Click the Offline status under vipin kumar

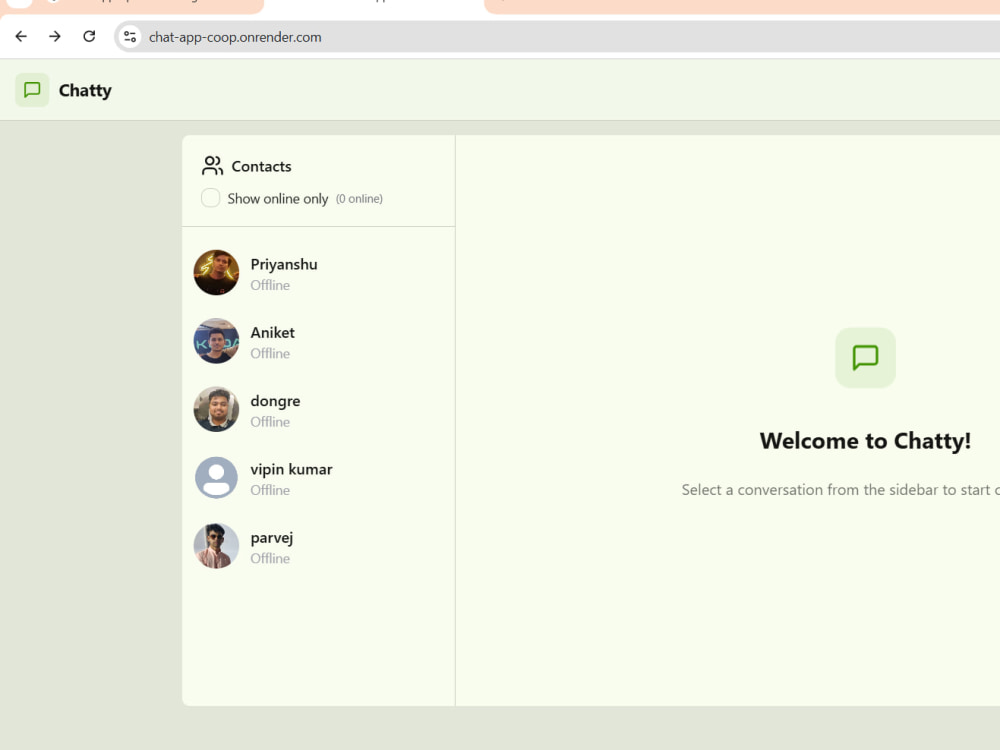pyautogui.click(x=270, y=490)
